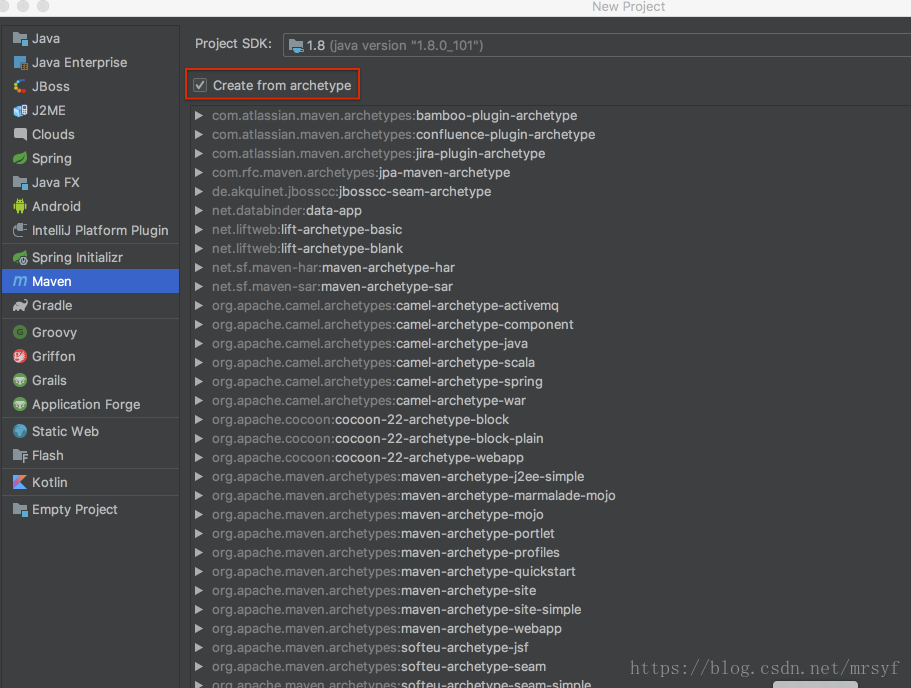
Task: Uncheck Create from archetype checkbox
Action: pyautogui.click(x=200, y=85)
